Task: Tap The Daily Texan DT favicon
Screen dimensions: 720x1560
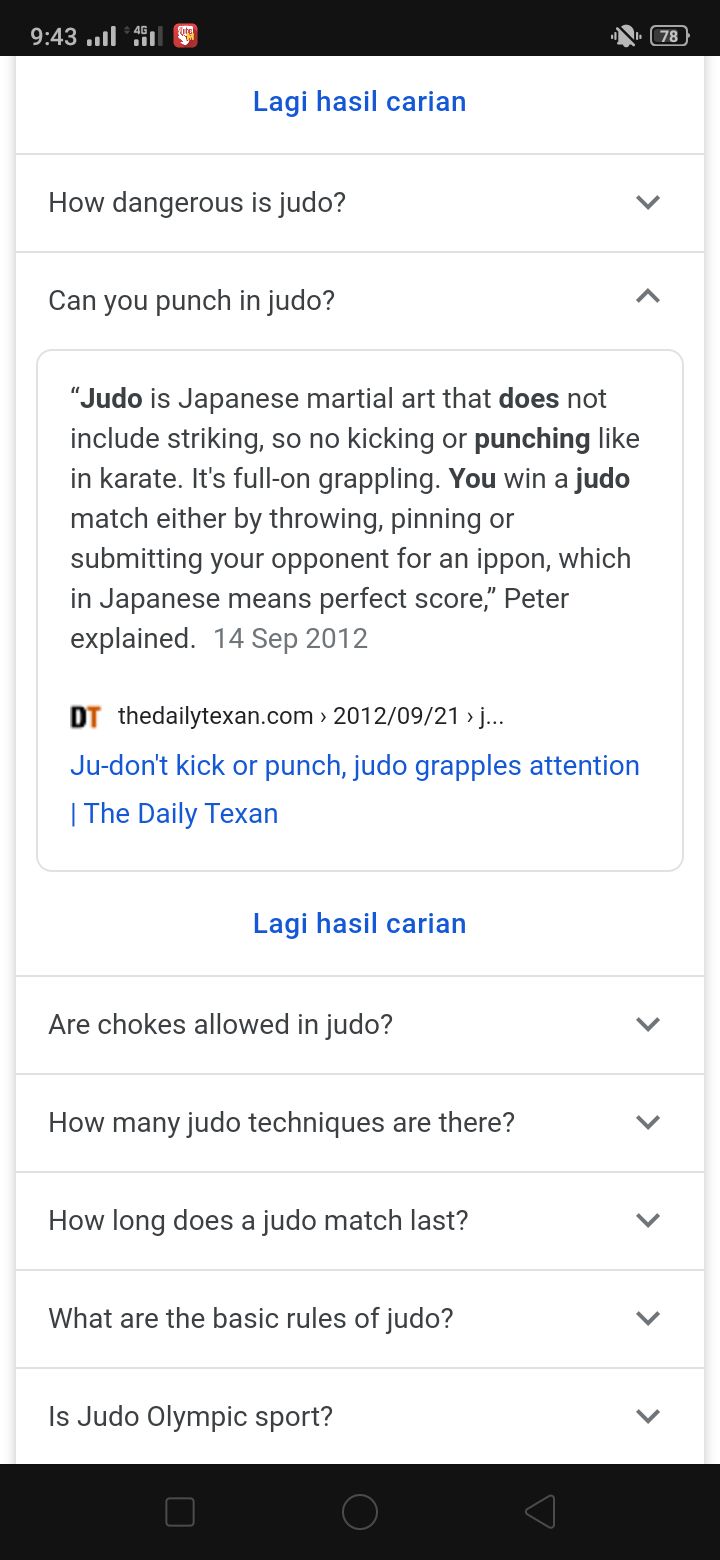Action: click(86, 717)
